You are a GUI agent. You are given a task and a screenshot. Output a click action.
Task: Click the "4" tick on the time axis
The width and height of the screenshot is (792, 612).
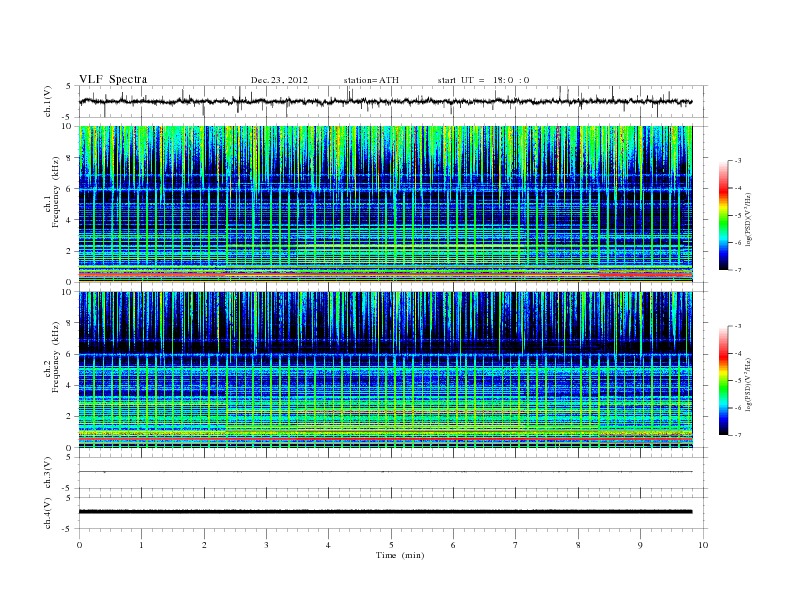tap(328, 545)
